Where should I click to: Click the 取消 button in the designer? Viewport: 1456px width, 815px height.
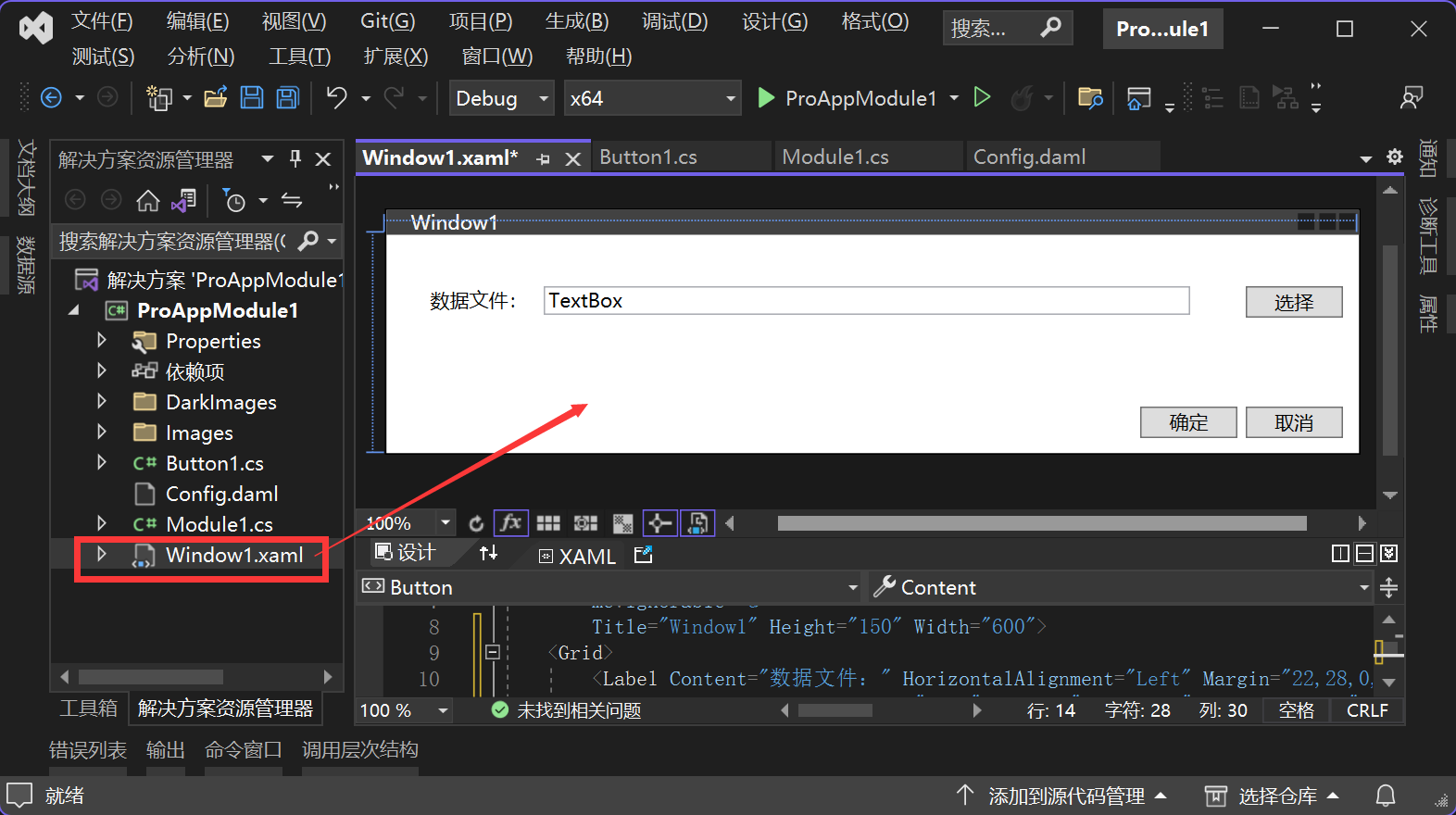point(1294,422)
